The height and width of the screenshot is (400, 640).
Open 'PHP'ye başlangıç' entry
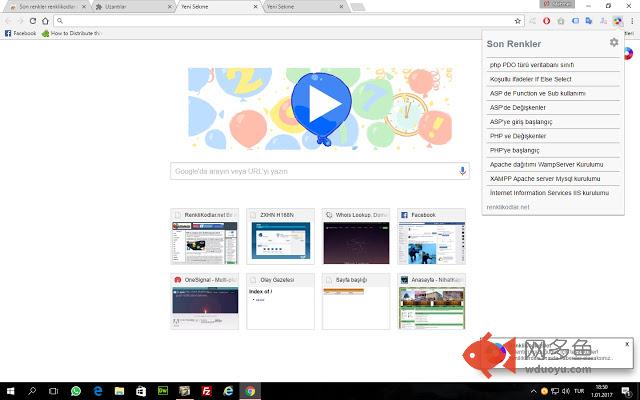pyautogui.click(x=553, y=150)
